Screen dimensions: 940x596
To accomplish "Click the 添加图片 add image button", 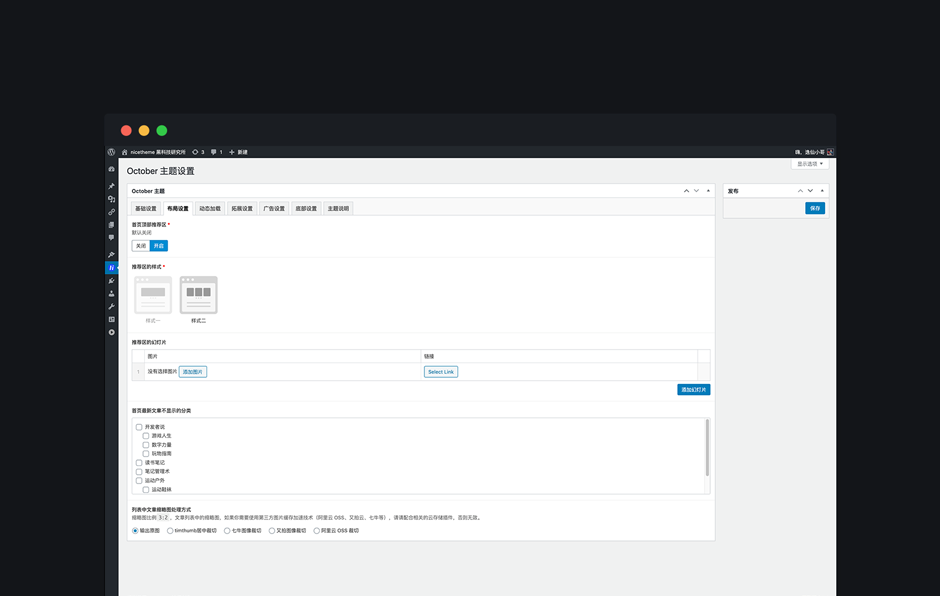I will coord(193,372).
